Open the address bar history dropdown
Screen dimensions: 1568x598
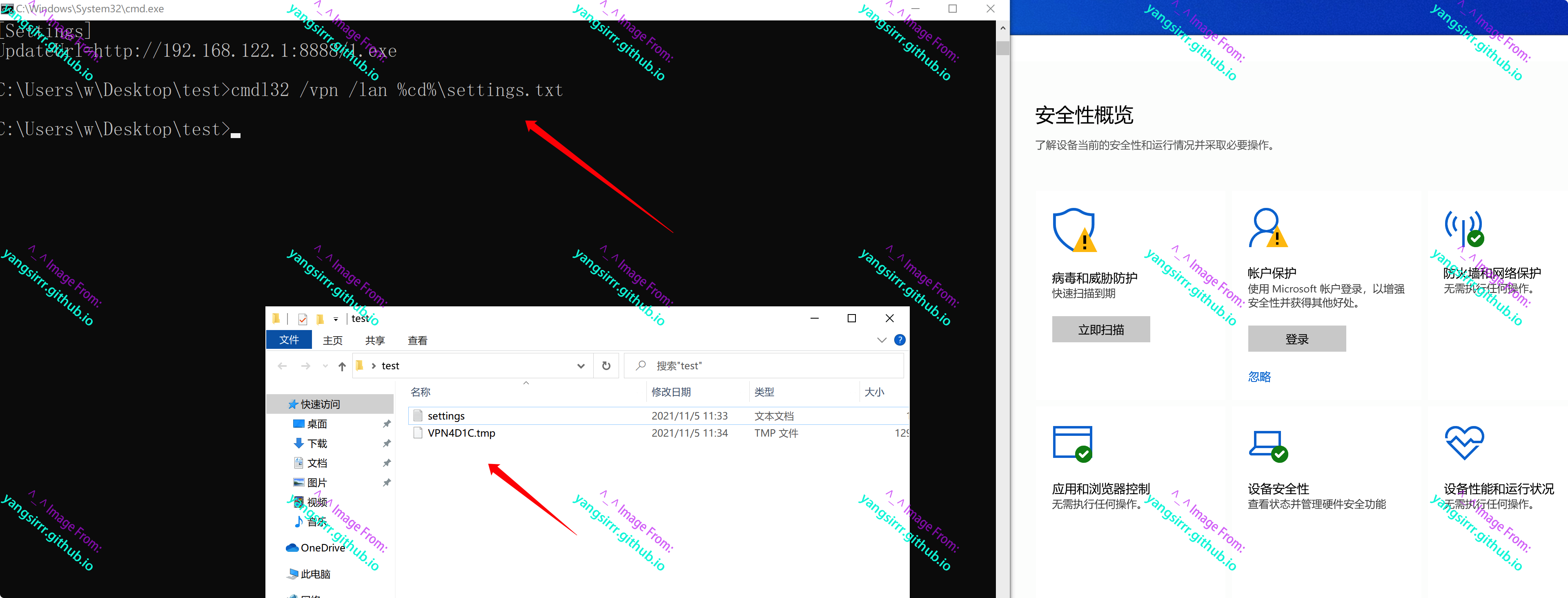click(581, 366)
